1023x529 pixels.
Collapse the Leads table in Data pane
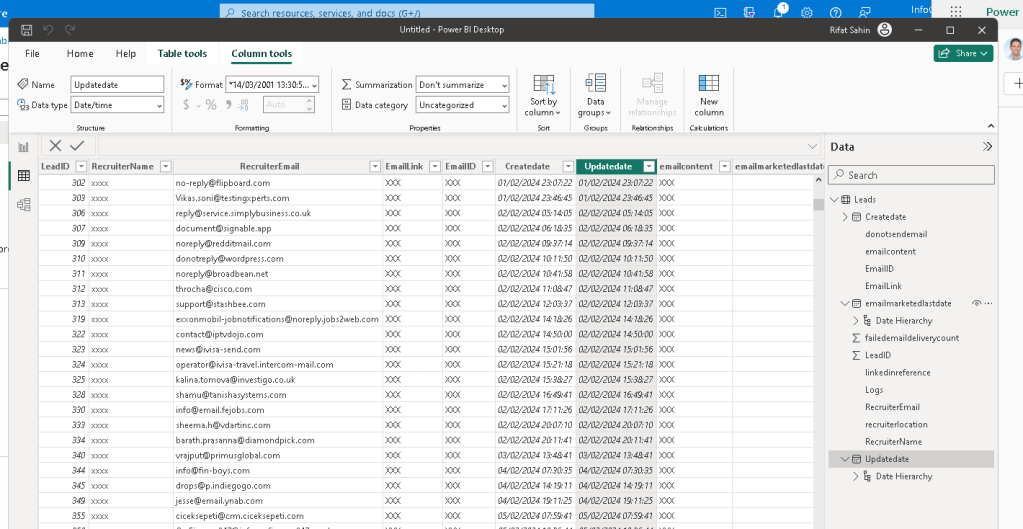834,200
